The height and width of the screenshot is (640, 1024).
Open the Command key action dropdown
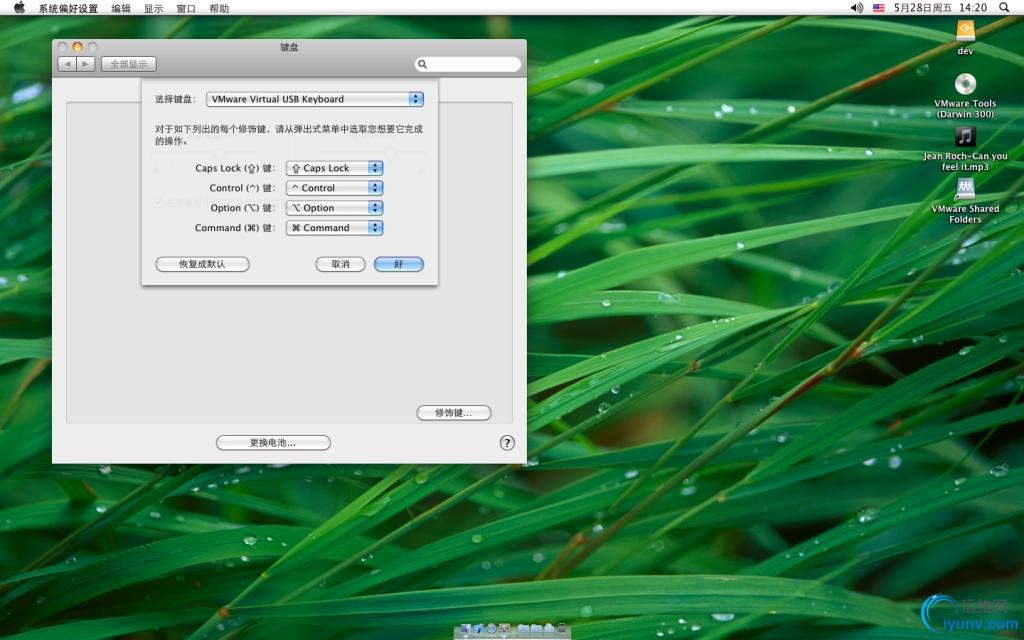coord(335,228)
